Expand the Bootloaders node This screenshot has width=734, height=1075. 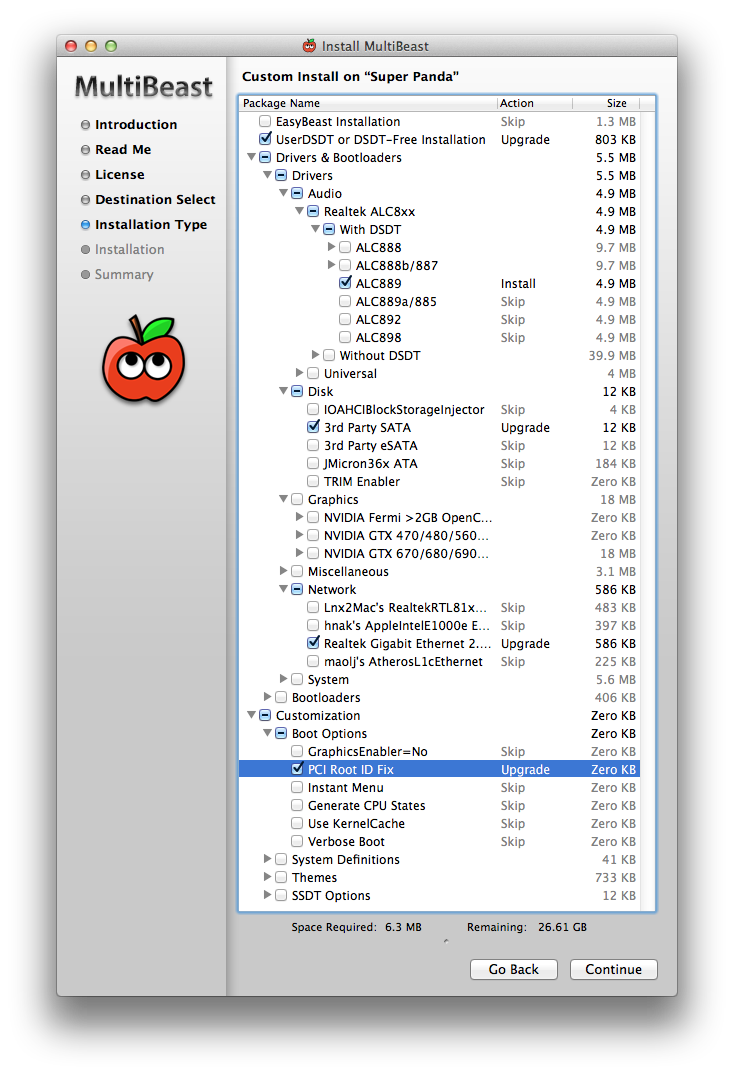click(x=268, y=697)
